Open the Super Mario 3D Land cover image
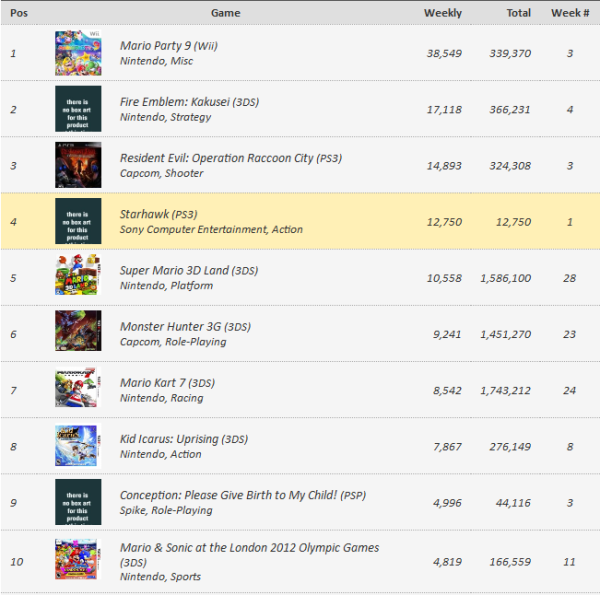This screenshot has height=595, width=600. pos(78,277)
